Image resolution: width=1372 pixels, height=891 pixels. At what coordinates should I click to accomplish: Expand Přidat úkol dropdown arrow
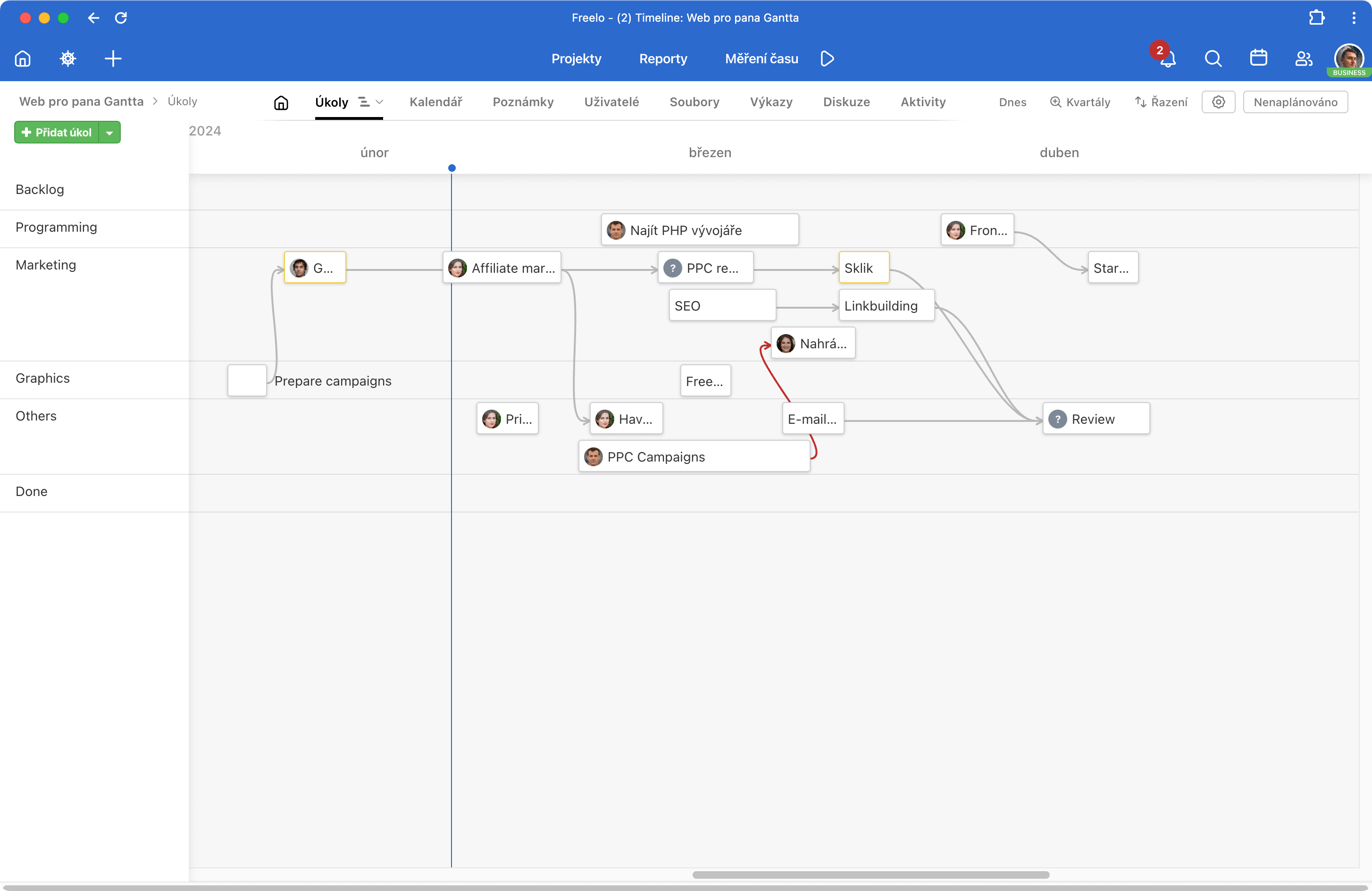point(109,133)
